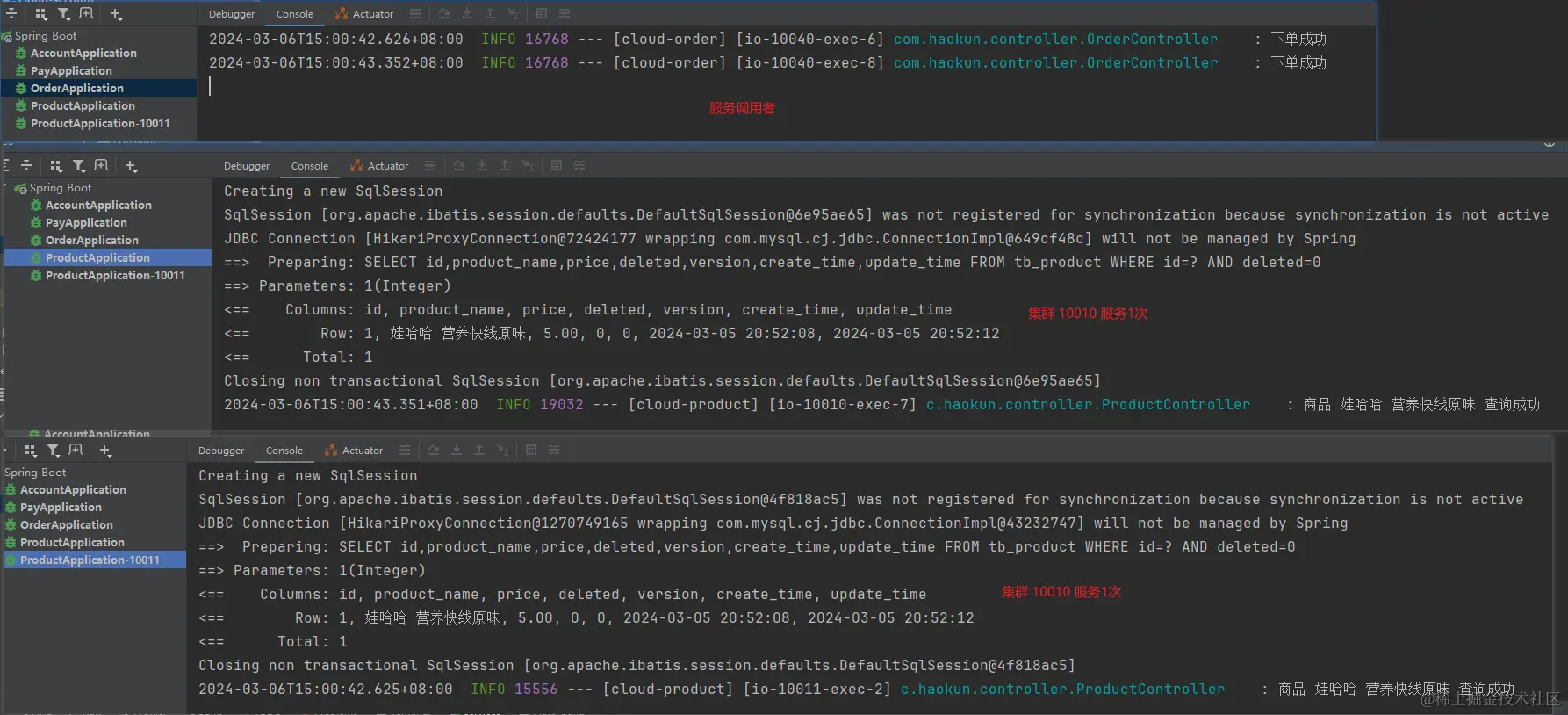Switch to Debugger tab in middle panel

tap(247, 166)
